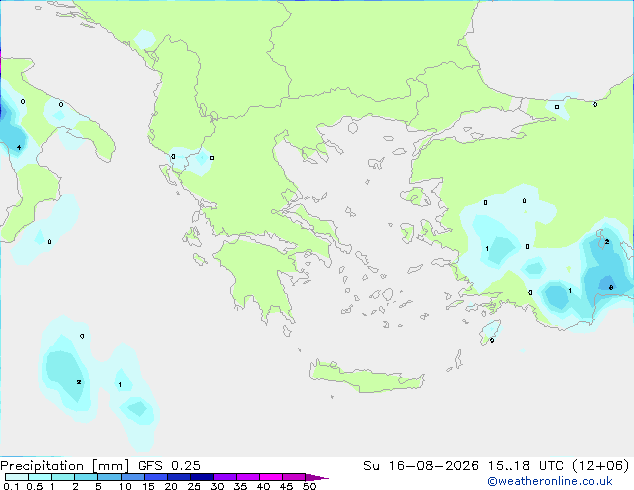Select the 40–45 mm magenta legend swatch
Viewport: 634px width, 490px height.
tap(271, 477)
